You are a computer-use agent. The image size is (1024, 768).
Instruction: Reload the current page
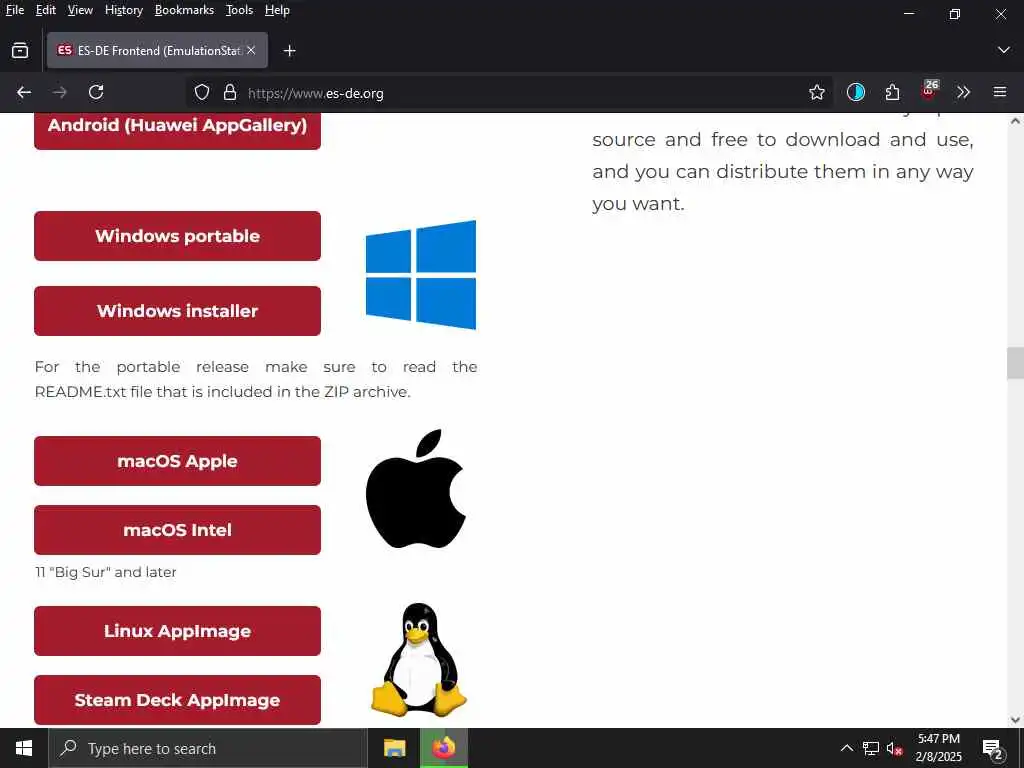click(x=96, y=92)
